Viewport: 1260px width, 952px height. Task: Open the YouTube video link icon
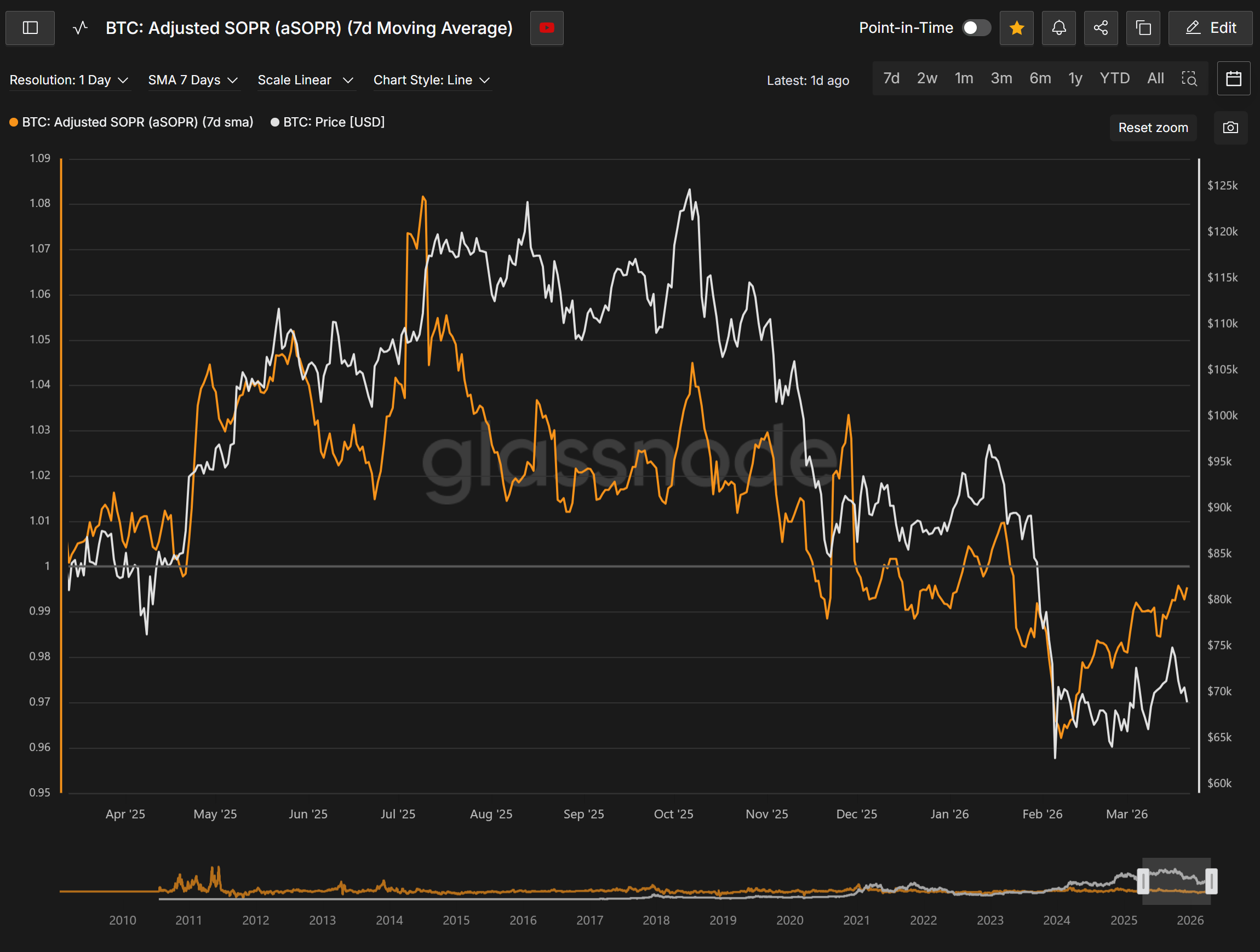pyautogui.click(x=546, y=28)
